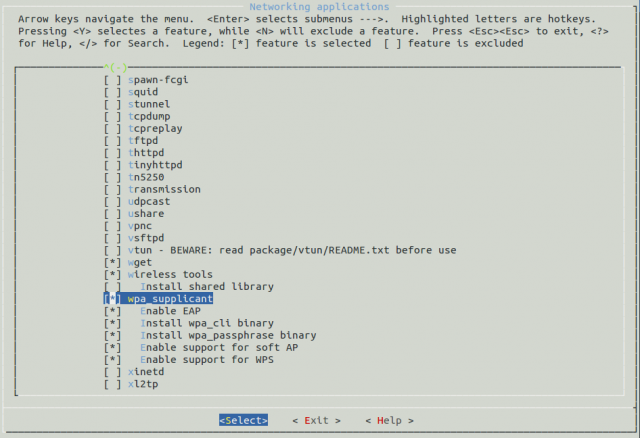
Task: Click the Exit button
Action: [316, 420]
